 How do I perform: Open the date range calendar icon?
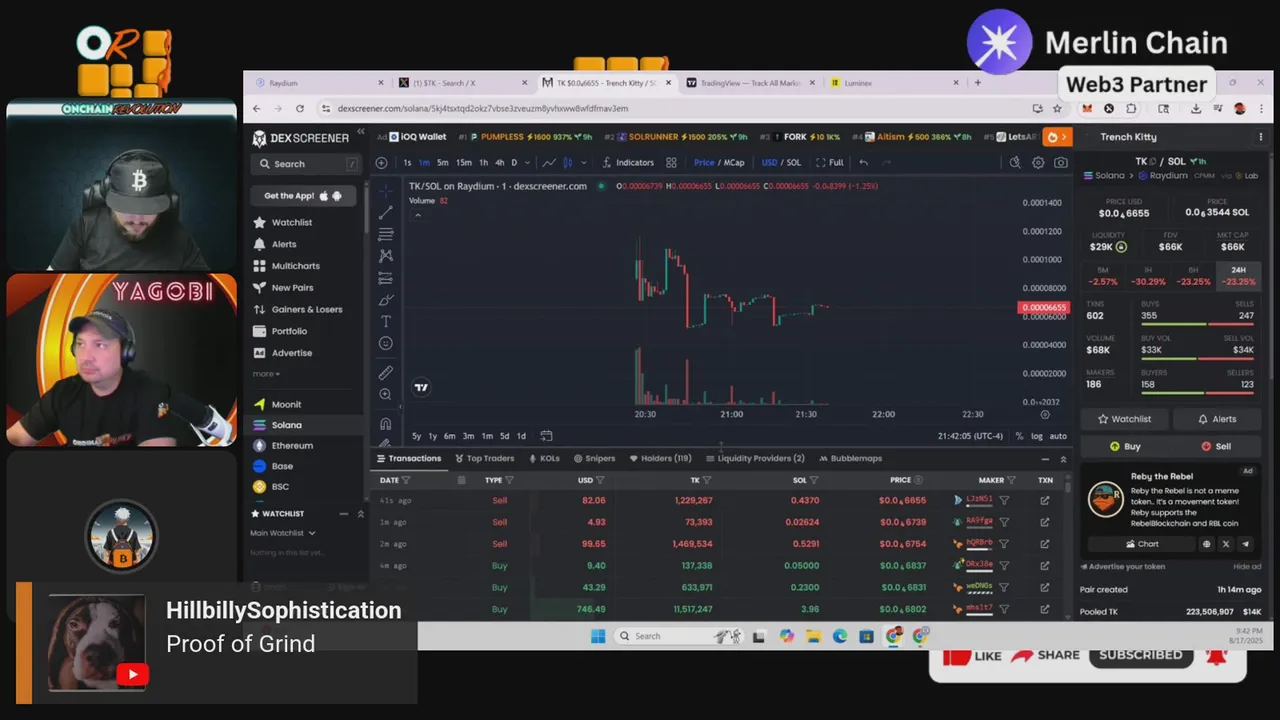[546, 436]
